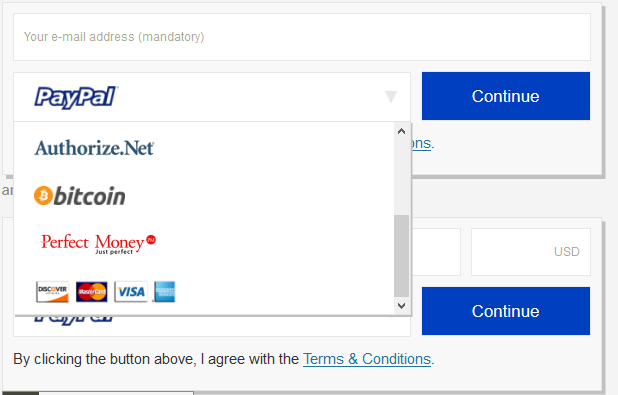Click the American Express card icon

click(x=164, y=292)
